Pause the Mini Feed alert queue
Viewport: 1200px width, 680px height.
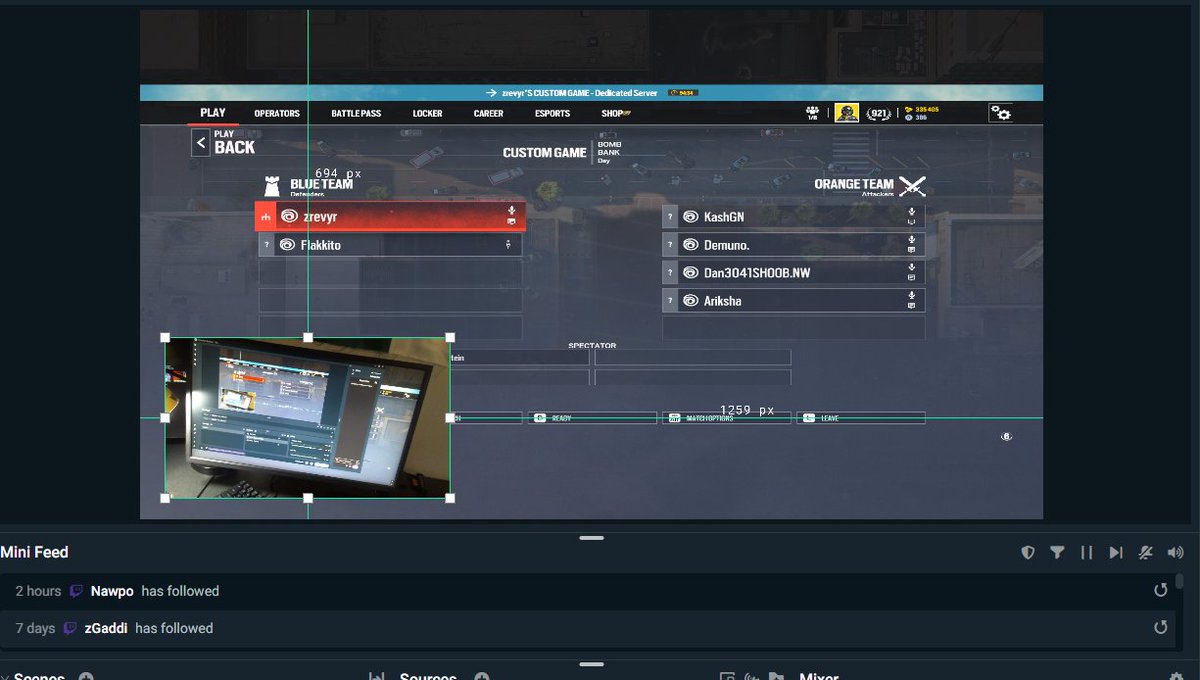click(x=1086, y=552)
